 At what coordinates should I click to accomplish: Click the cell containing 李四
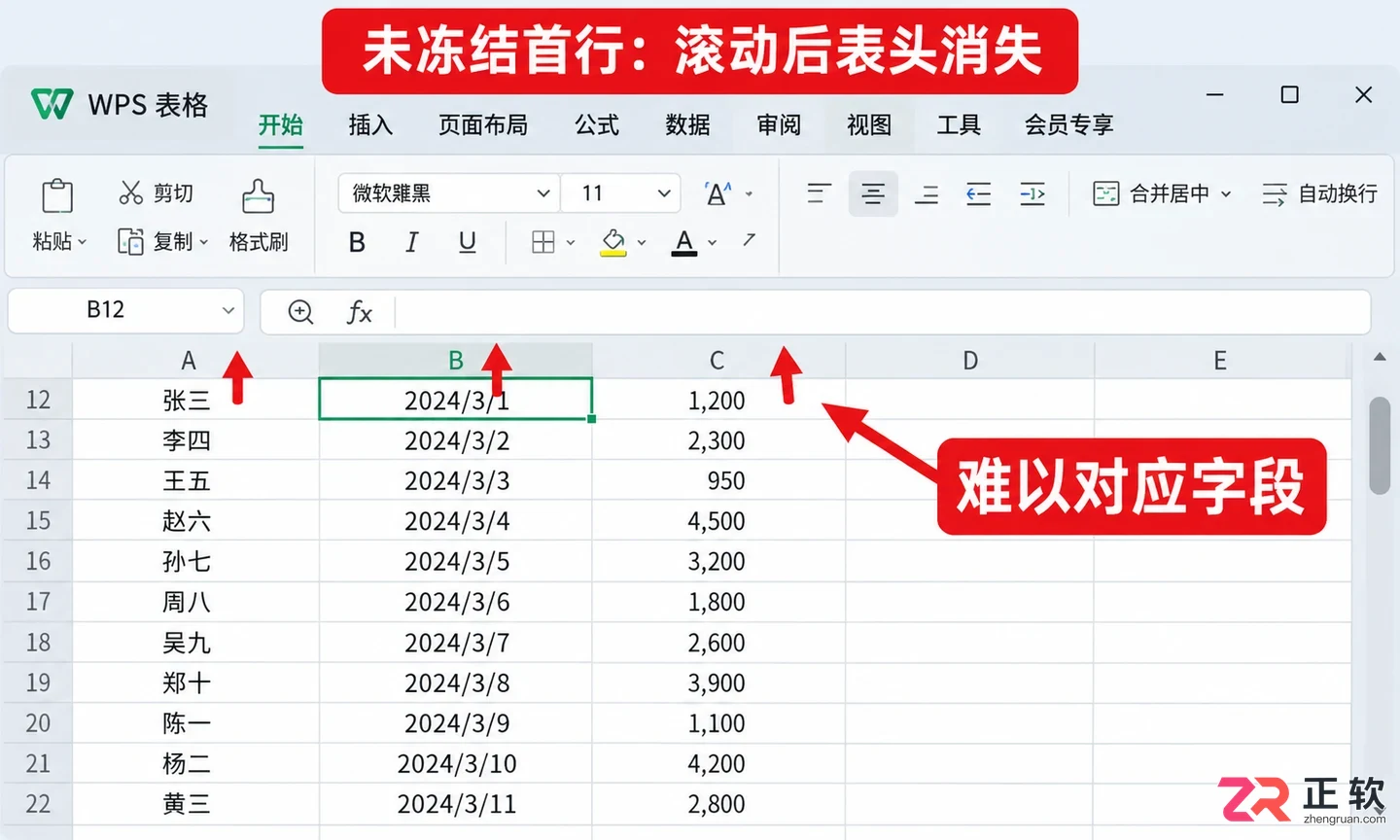(195, 440)
